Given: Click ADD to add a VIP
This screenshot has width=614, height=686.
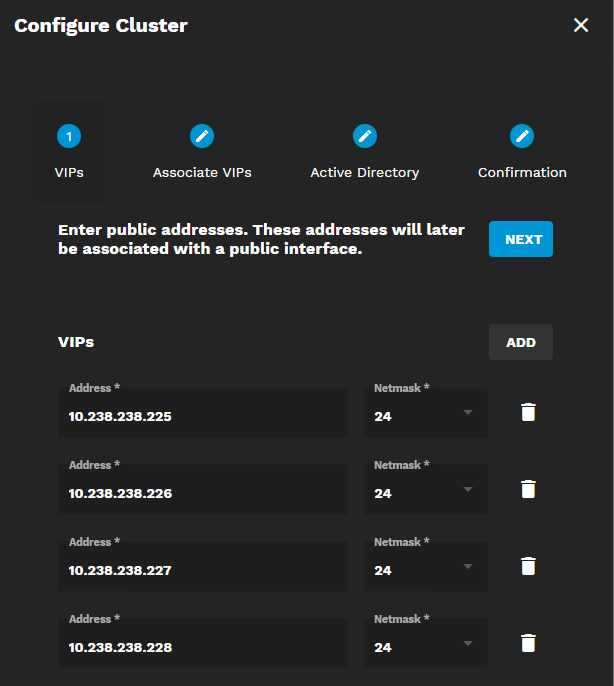Looking at the screenshot, I should point(520,342).
